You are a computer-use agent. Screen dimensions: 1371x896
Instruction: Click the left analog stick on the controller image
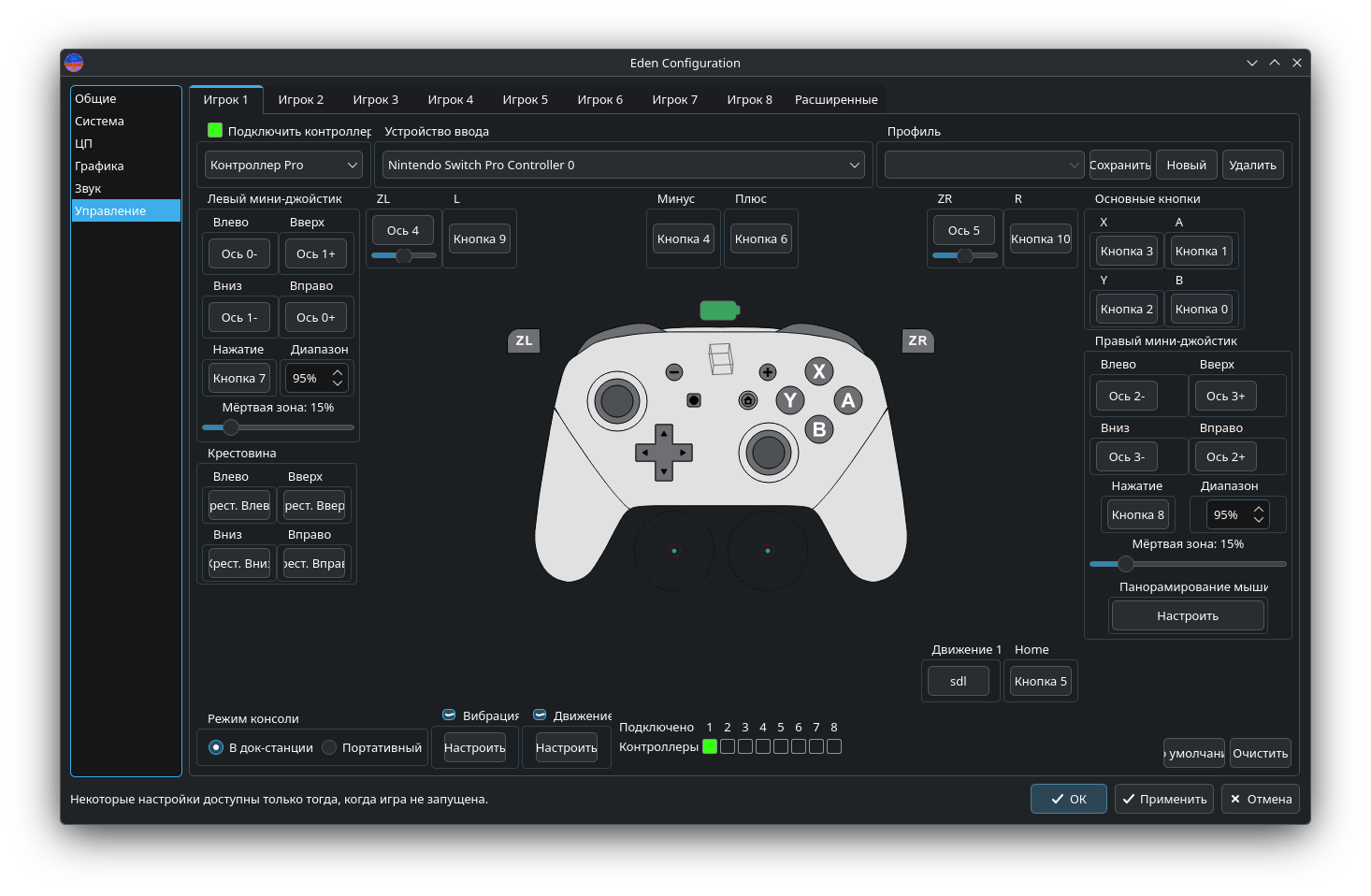(x=617, y=400)
